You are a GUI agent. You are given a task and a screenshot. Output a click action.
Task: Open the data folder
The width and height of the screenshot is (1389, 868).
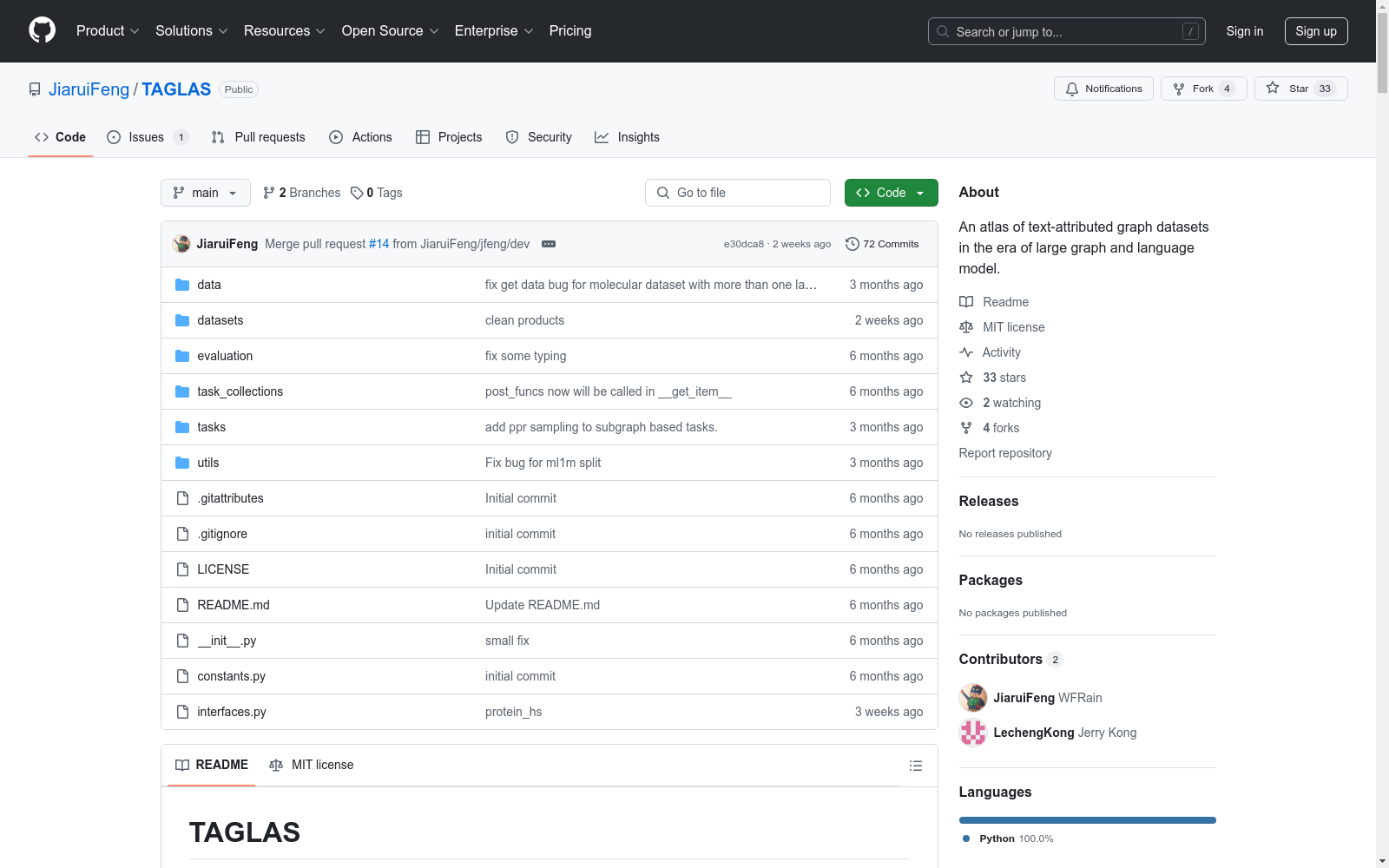(x=209, y=285)
